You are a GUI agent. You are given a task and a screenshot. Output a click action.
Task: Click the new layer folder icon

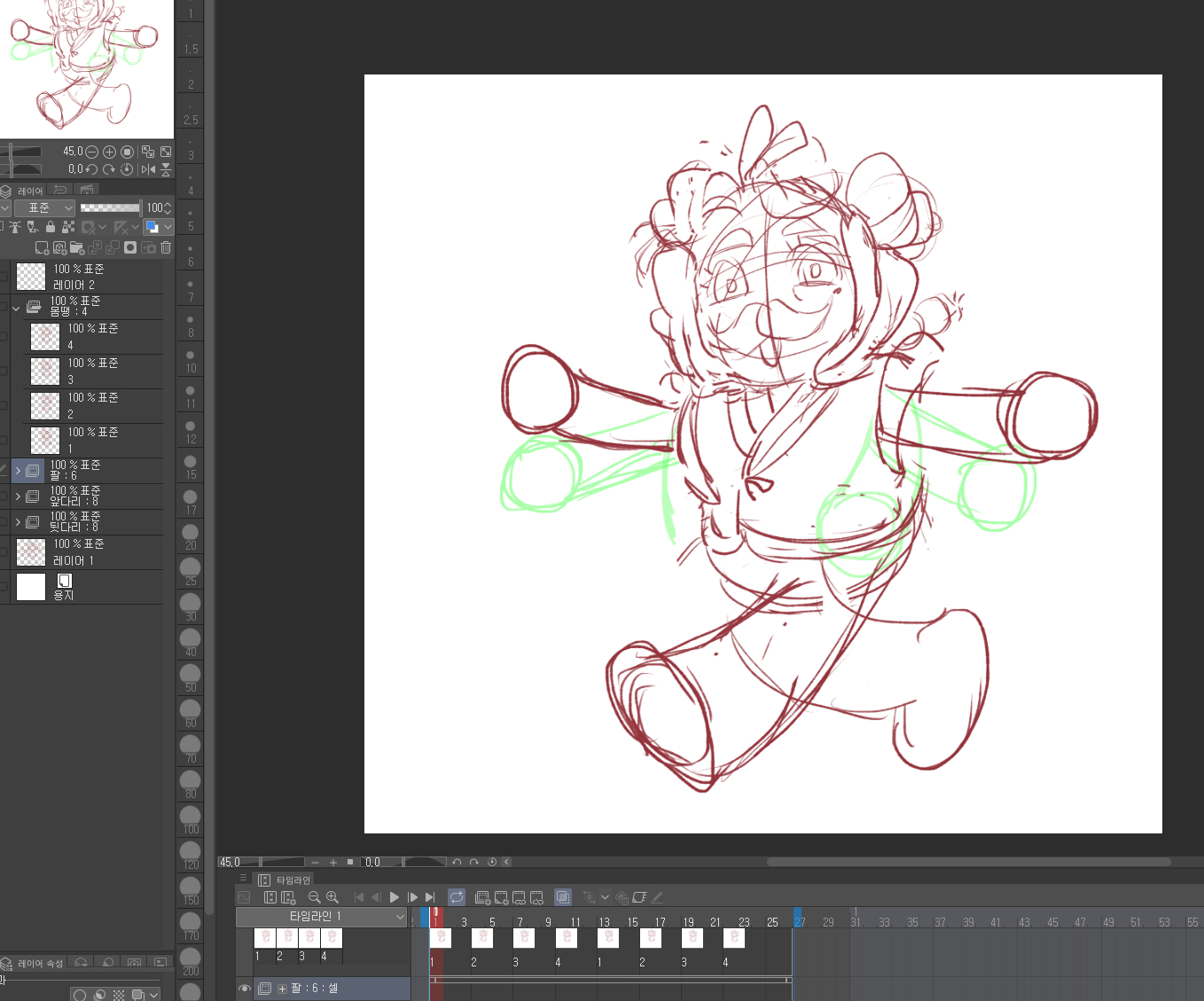[77, 248]
